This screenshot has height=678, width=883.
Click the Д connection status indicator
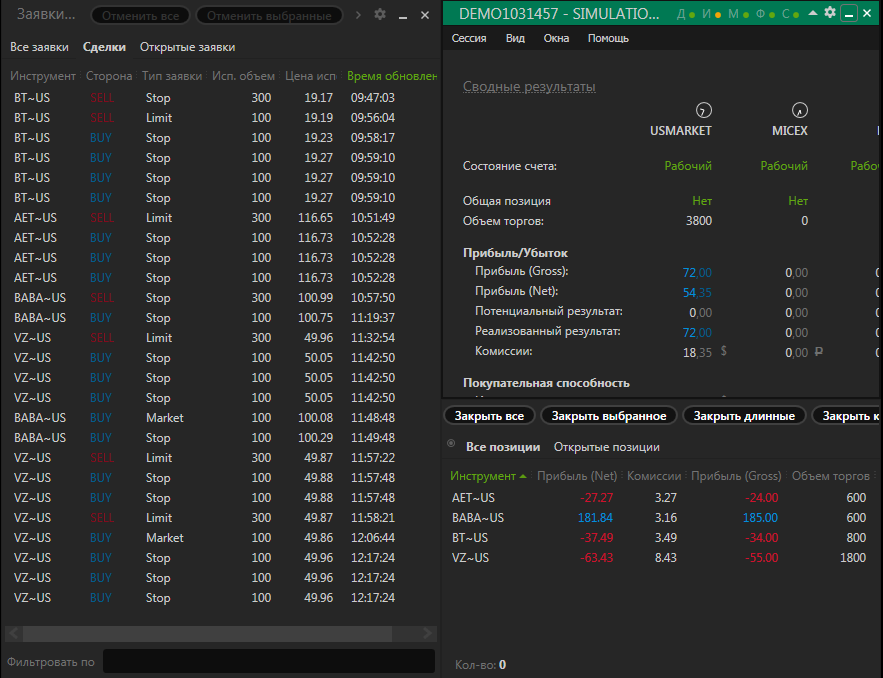(686, 14)
